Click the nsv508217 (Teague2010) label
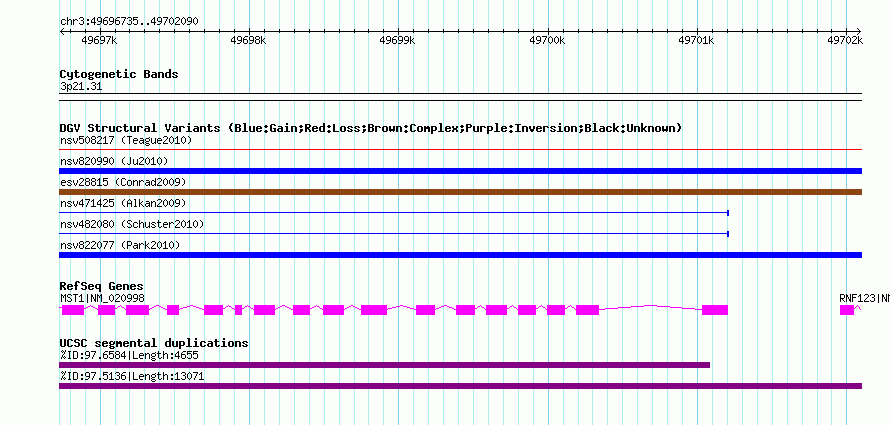Screen dimensions: 890x425 coord(126,140)
